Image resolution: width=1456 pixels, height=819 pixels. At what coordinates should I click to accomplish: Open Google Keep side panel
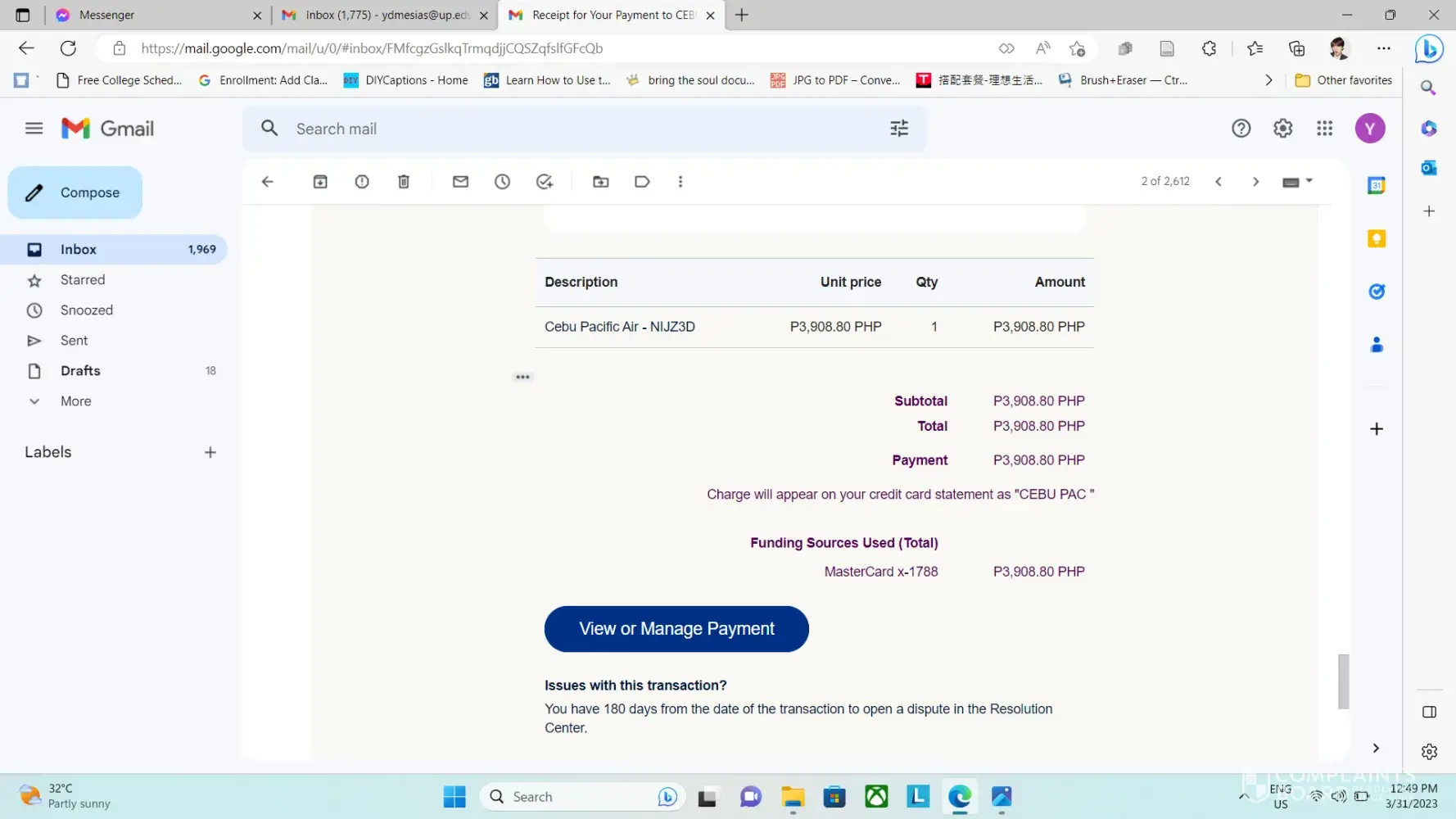(x=1377, y=238)
